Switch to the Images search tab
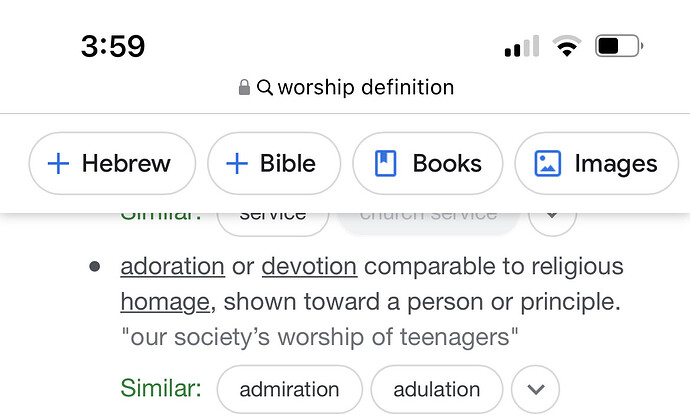This screenshot has width=690, height=419. [x=596, y=163]
